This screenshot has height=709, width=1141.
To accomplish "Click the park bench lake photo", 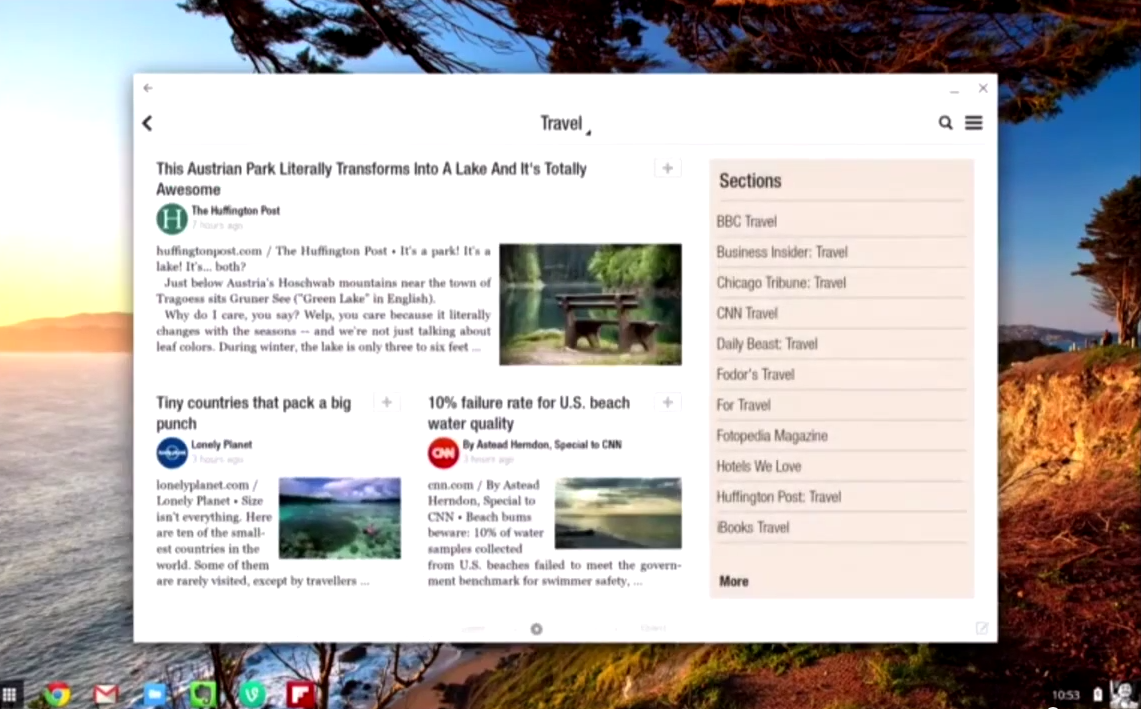I will [x=590, y=304].
